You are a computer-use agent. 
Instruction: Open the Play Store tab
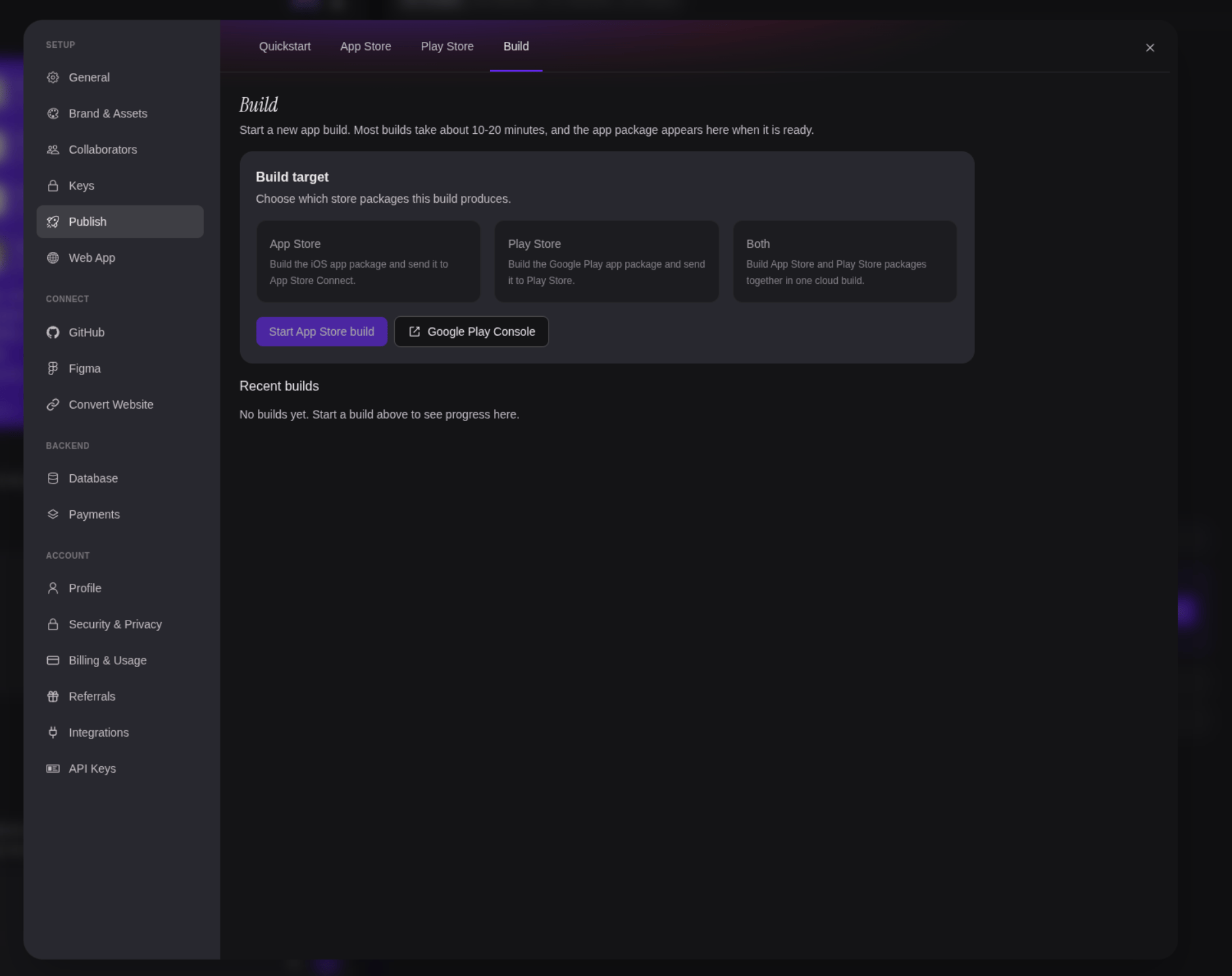447,47
